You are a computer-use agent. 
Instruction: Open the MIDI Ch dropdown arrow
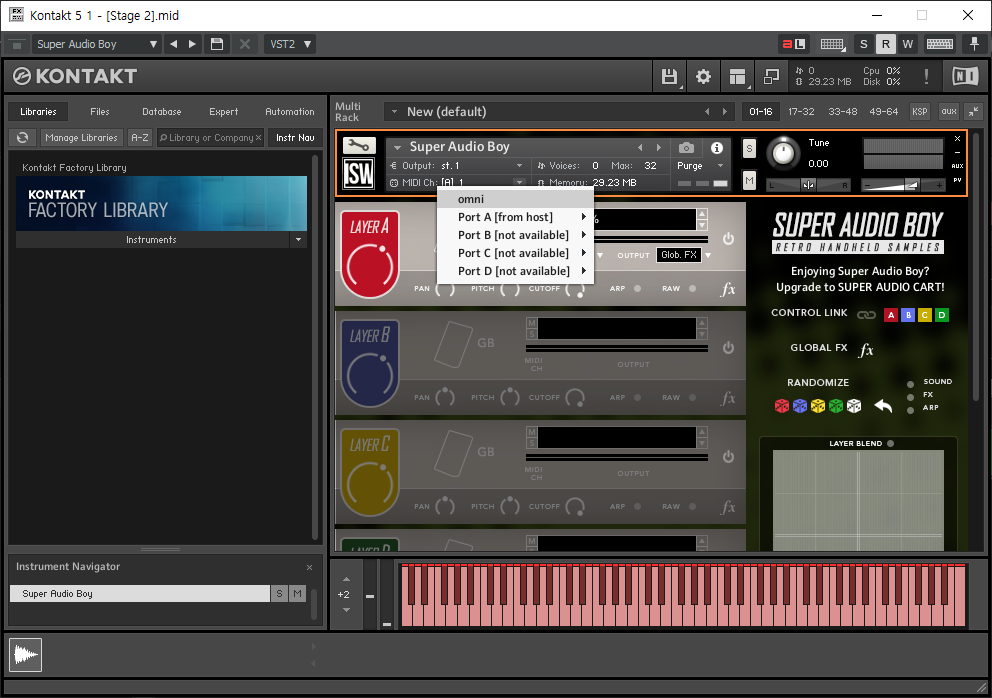pyautogui.click(x=519, y=182)
